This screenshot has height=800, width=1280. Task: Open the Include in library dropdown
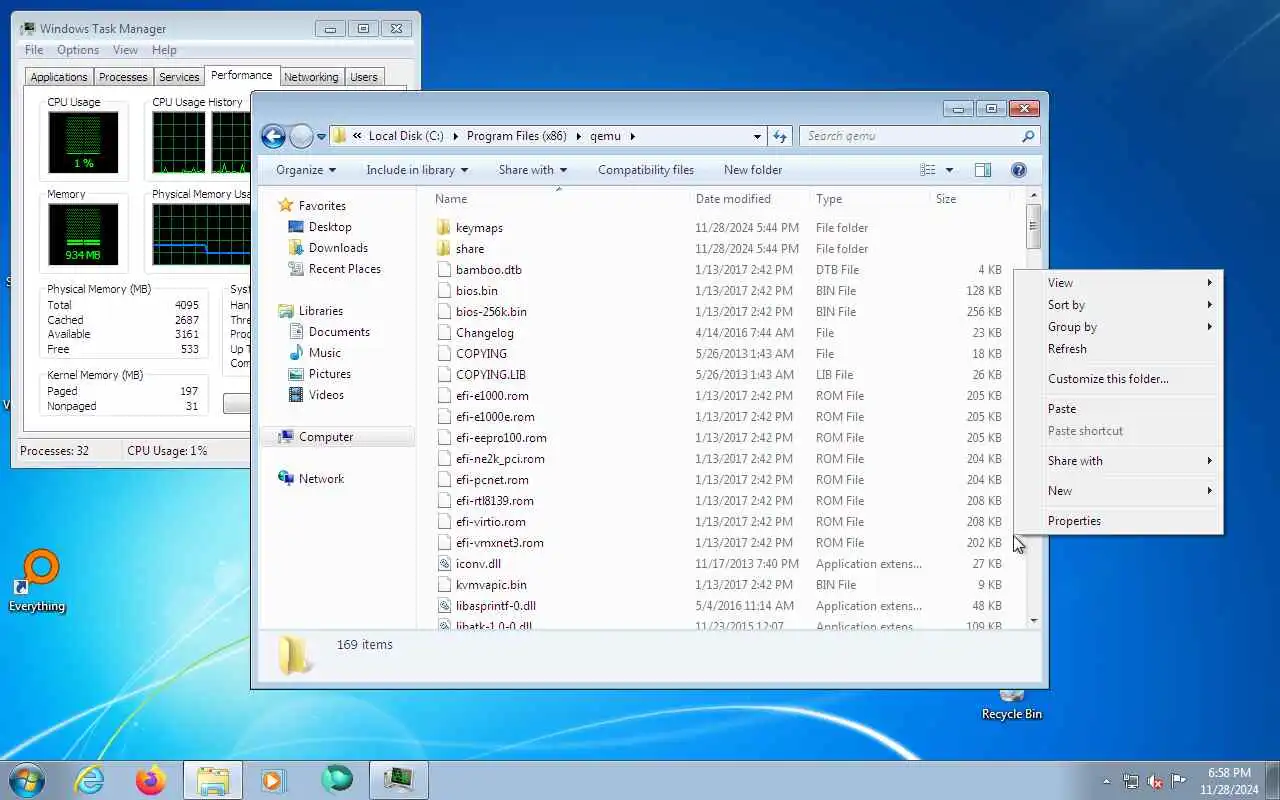click(417, 170)
